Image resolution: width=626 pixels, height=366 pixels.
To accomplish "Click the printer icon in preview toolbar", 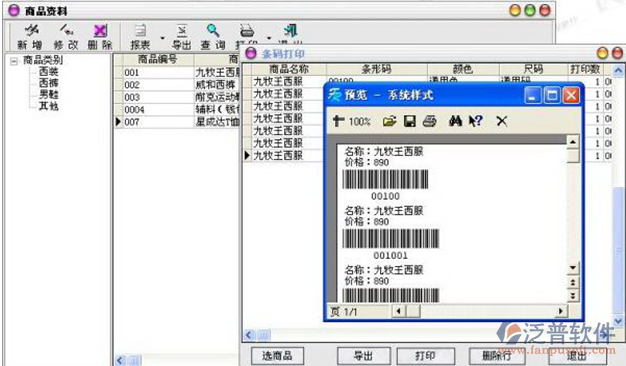I will coord(430,121).
